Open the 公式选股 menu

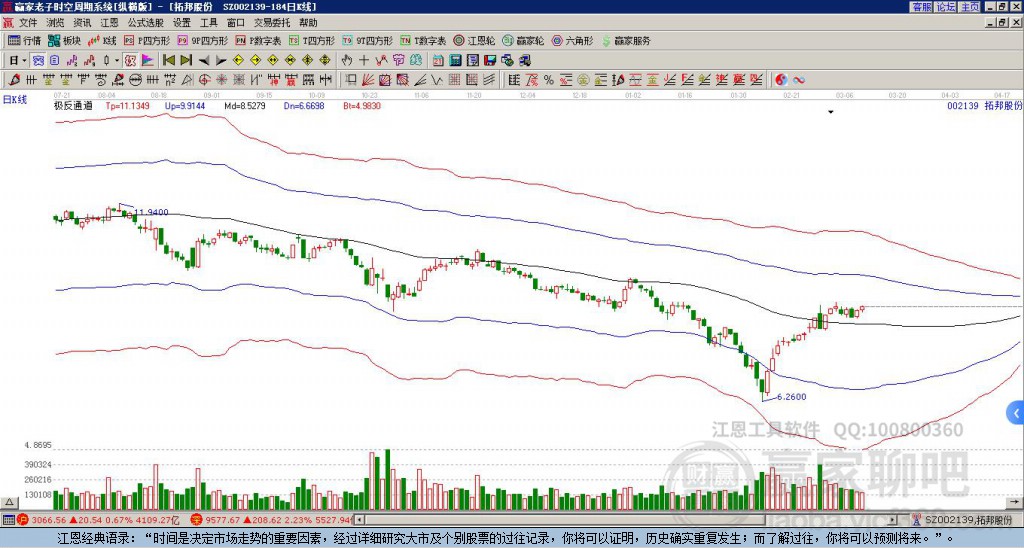click(146, 23)
